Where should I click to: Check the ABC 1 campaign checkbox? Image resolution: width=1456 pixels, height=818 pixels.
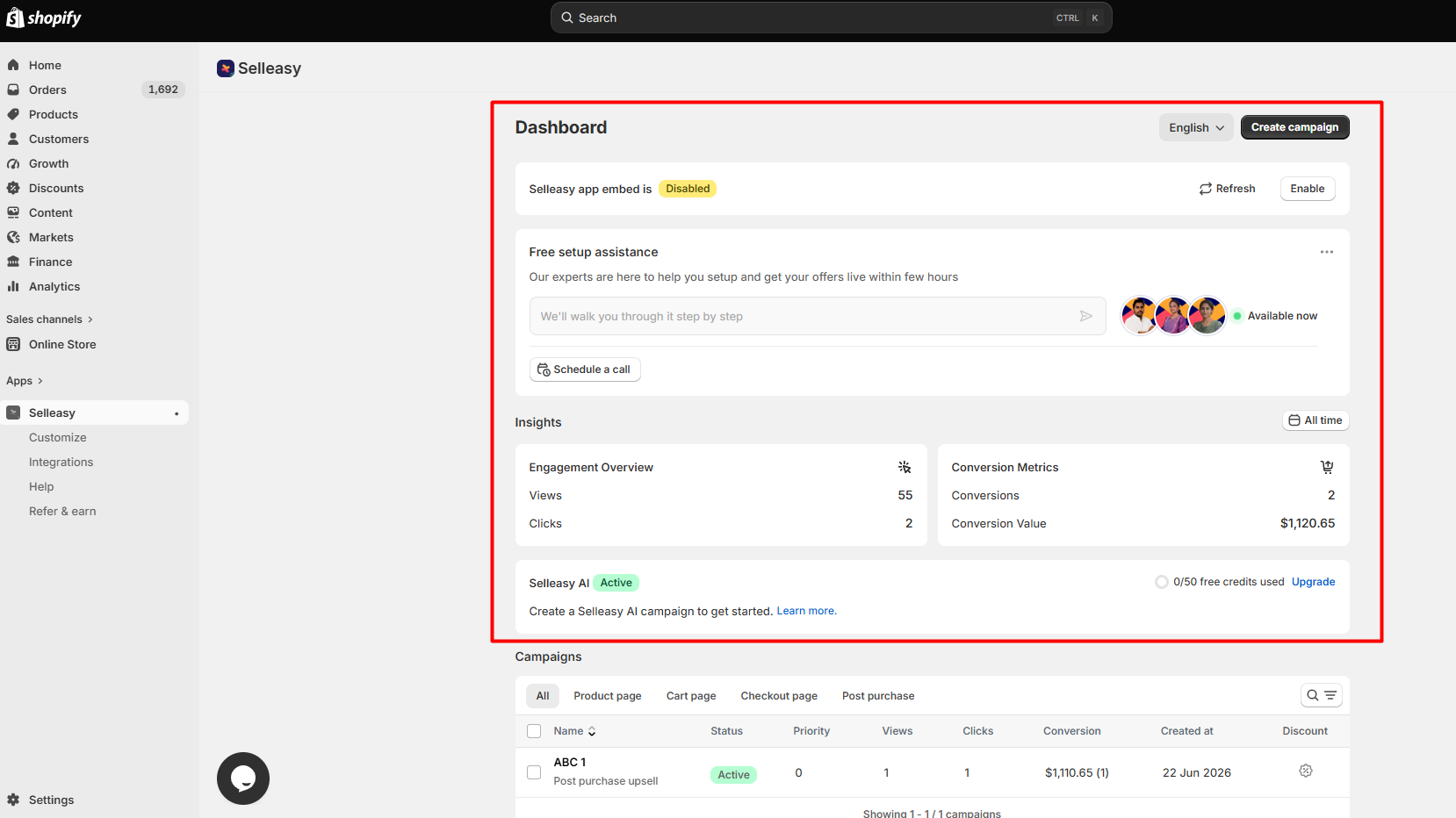[534, 772]
